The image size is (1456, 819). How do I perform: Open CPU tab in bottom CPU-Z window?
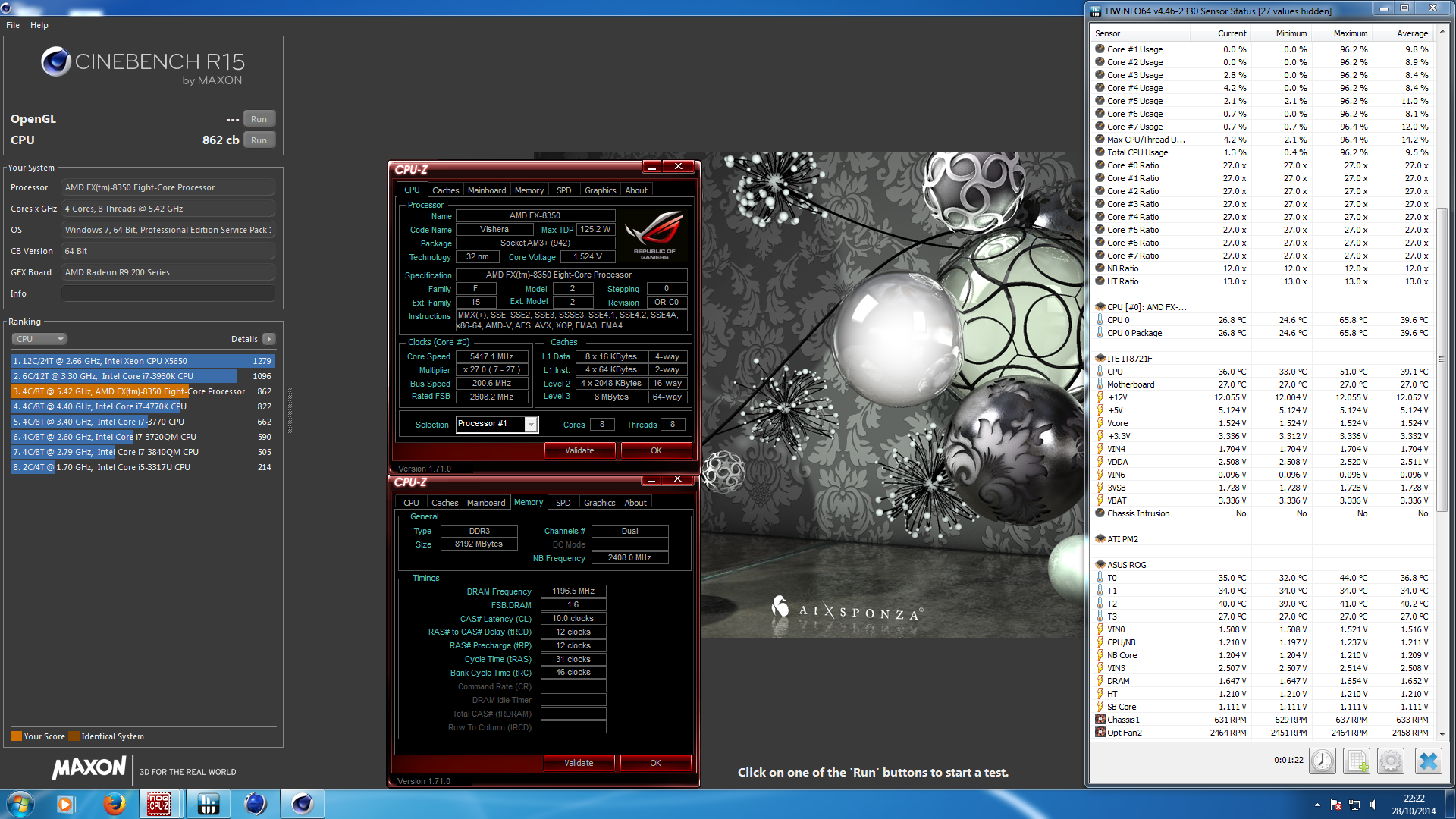pos(411,503)
